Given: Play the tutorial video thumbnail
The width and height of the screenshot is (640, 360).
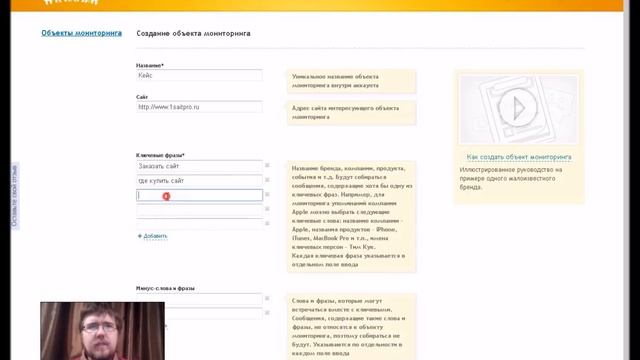Looking at the screenshot, I should click(518, 109).
